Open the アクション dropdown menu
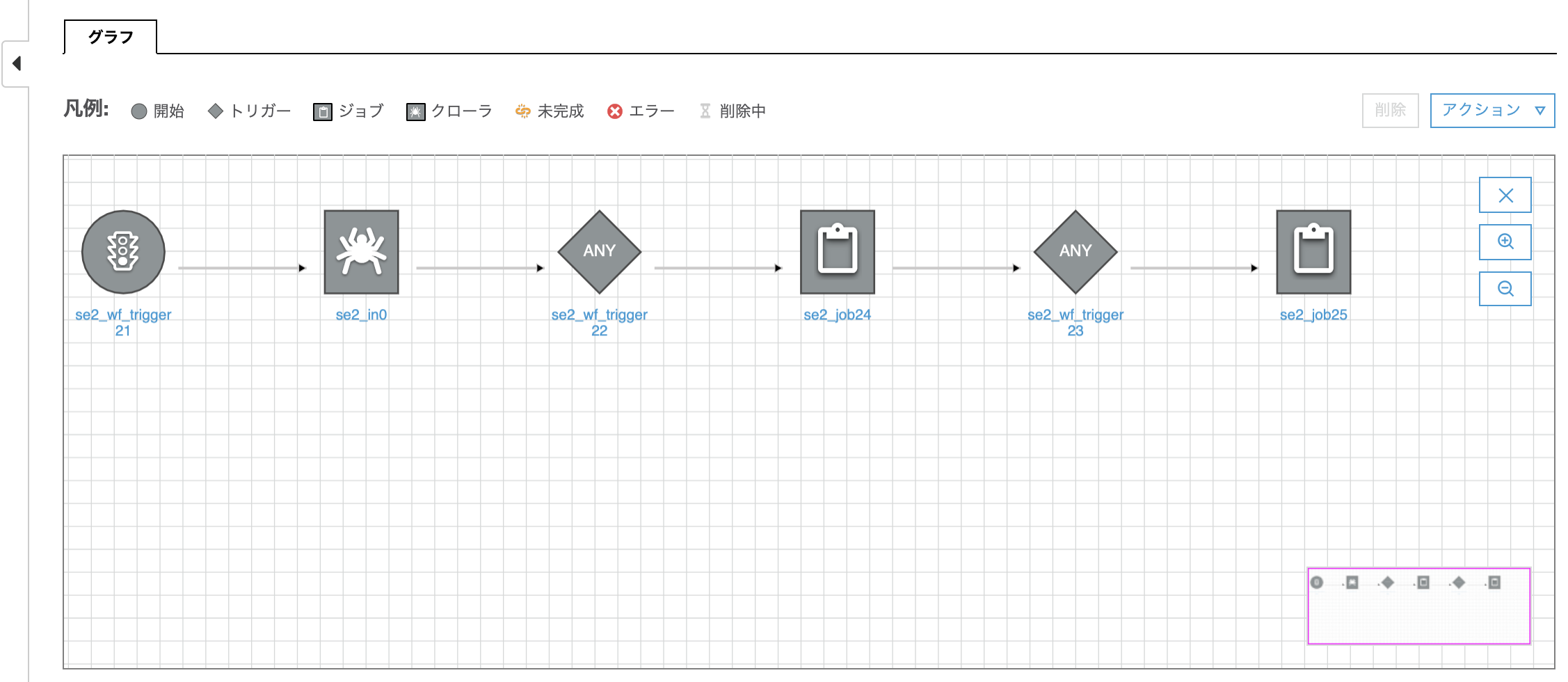The image size is (1568, 682). coord(1492,110)
